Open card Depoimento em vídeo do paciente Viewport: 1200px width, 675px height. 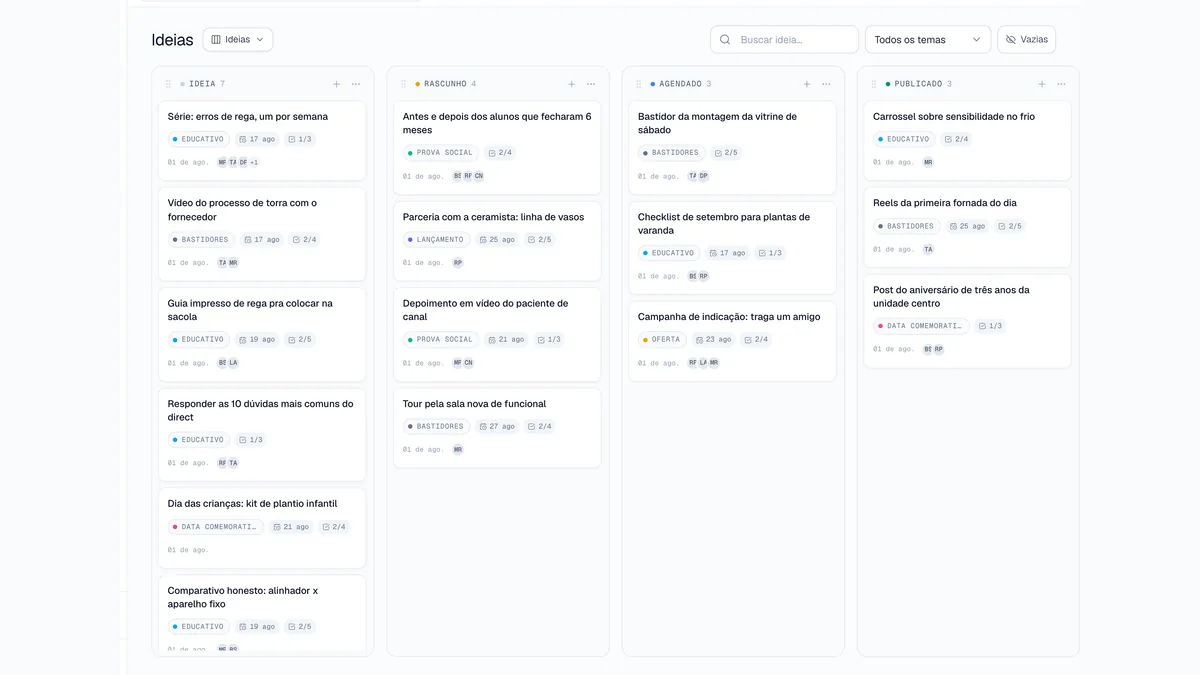coord(497,334)
